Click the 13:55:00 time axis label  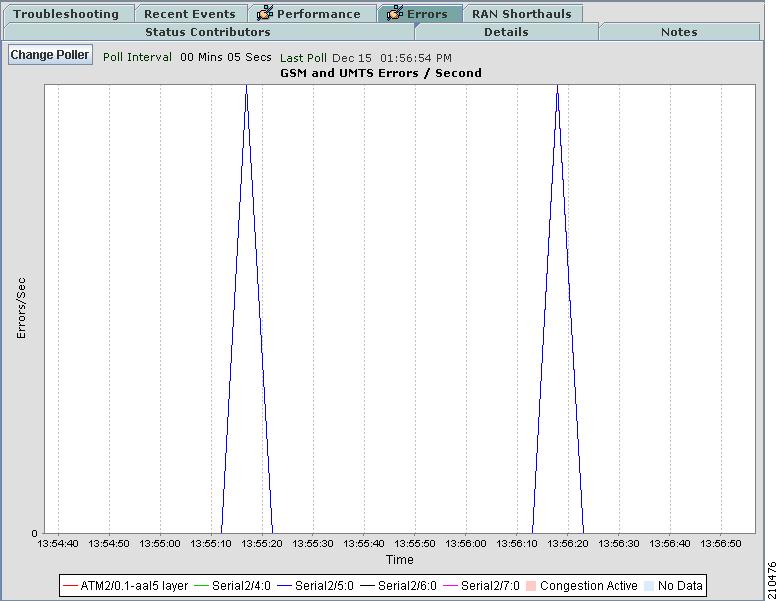(x=160, y=543)
